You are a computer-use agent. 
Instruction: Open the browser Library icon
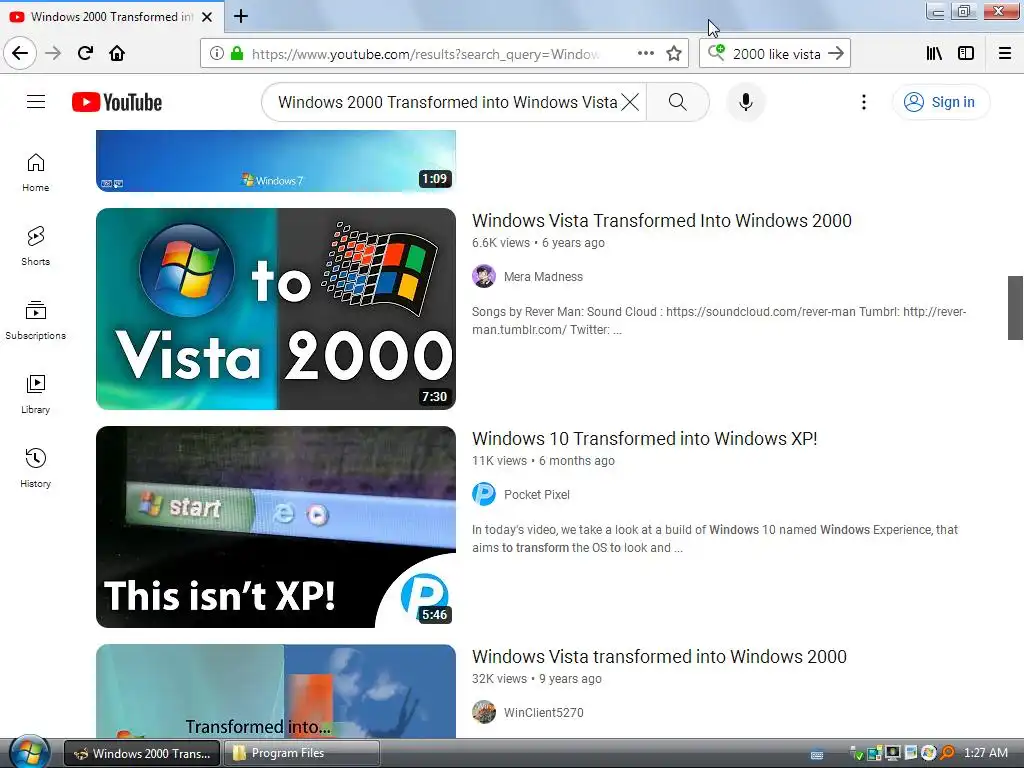[934, 54]
